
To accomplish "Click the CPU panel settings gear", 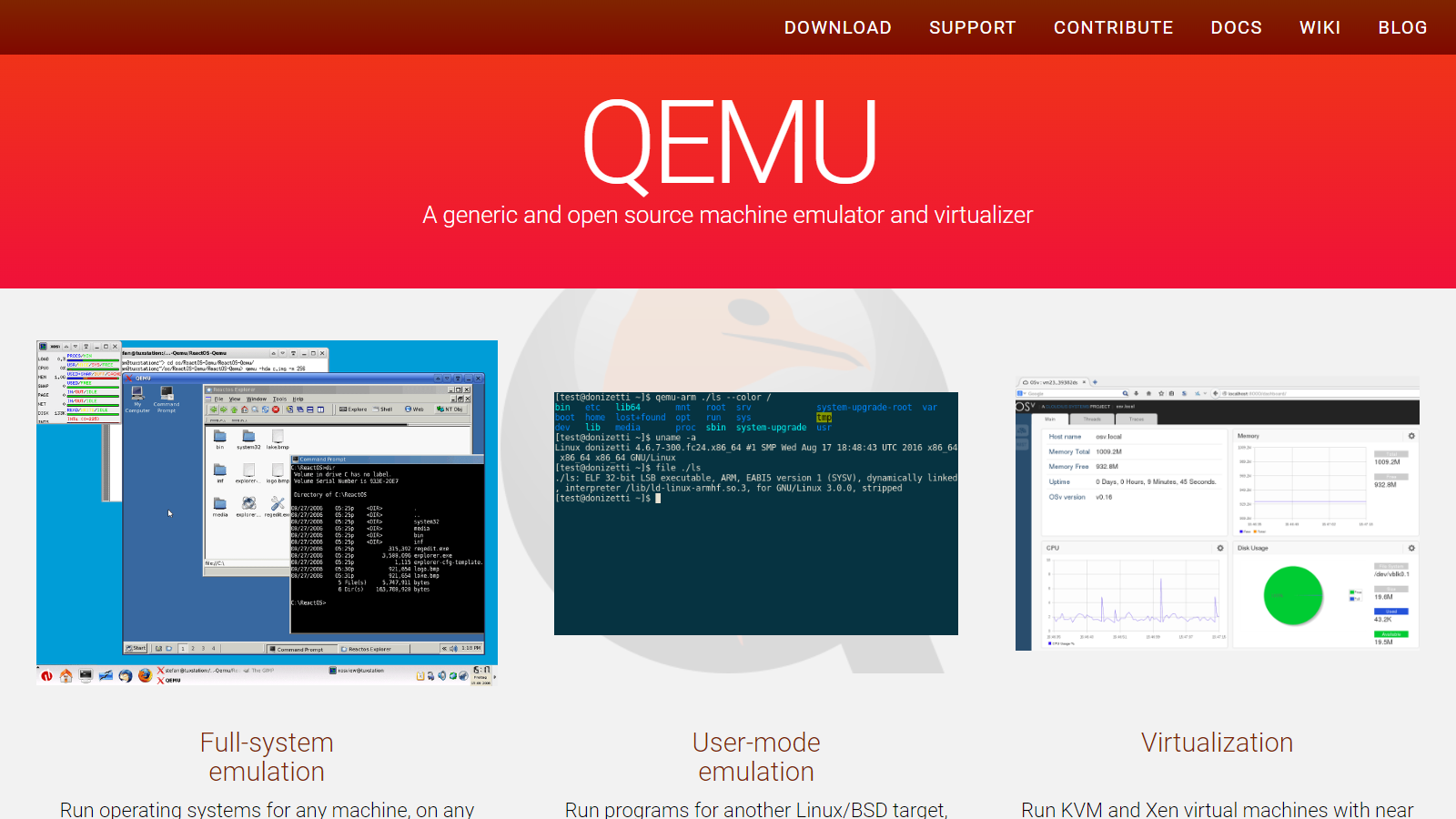I will tap(1220, 548).
